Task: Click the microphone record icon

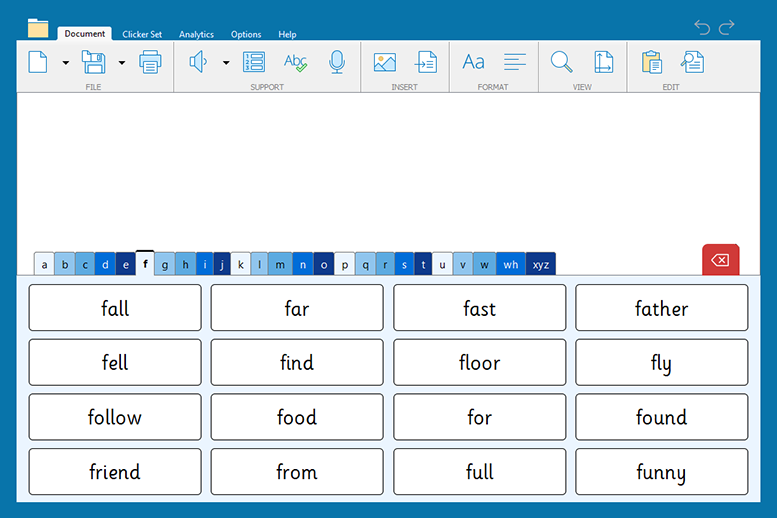Action: point(337,62)
